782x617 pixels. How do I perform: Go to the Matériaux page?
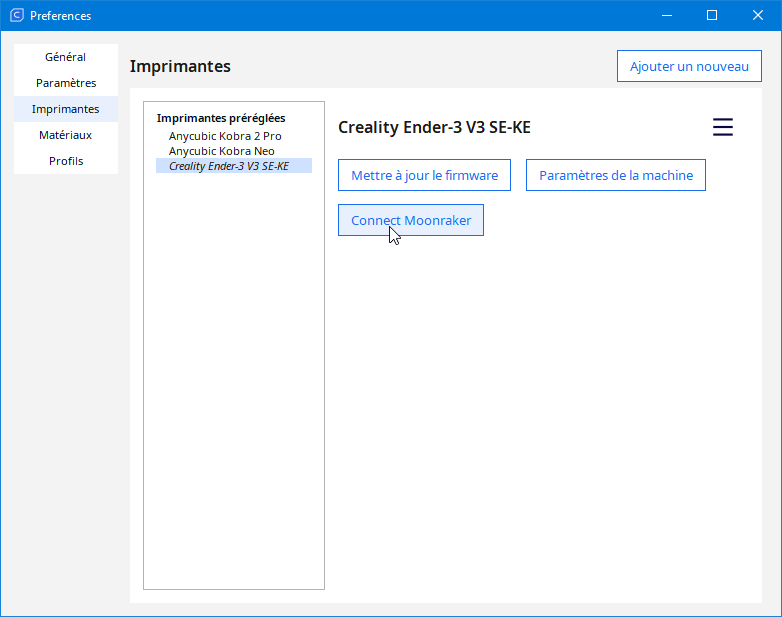point(66,135)
